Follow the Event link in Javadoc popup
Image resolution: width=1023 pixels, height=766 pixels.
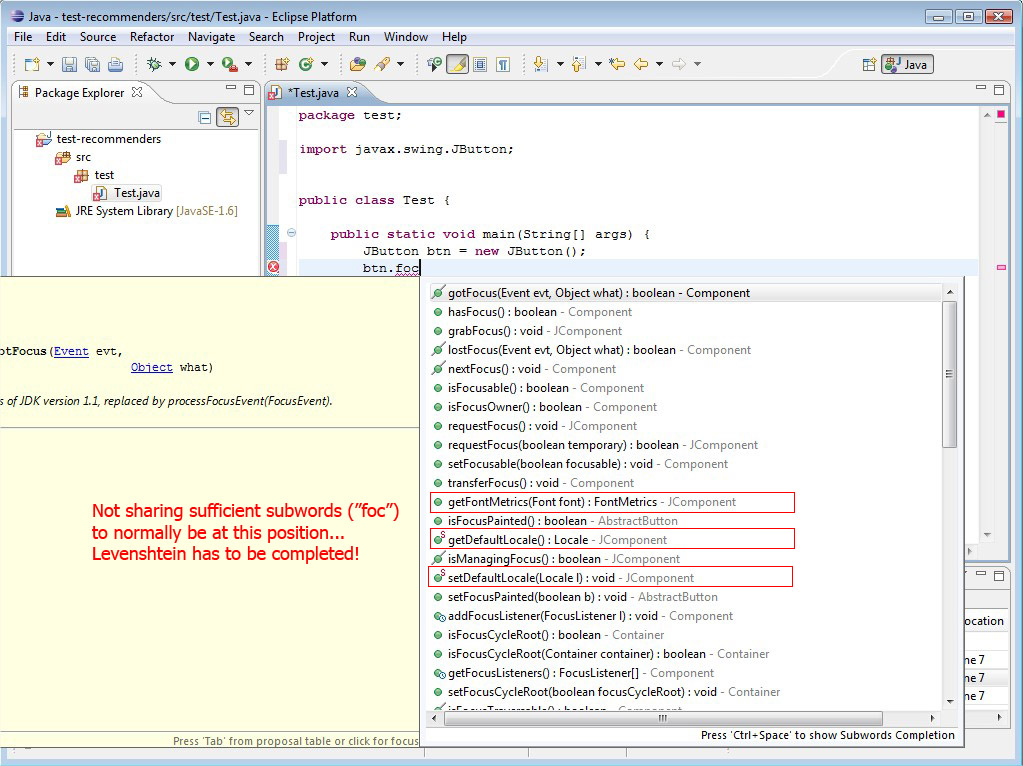[71, 351]
